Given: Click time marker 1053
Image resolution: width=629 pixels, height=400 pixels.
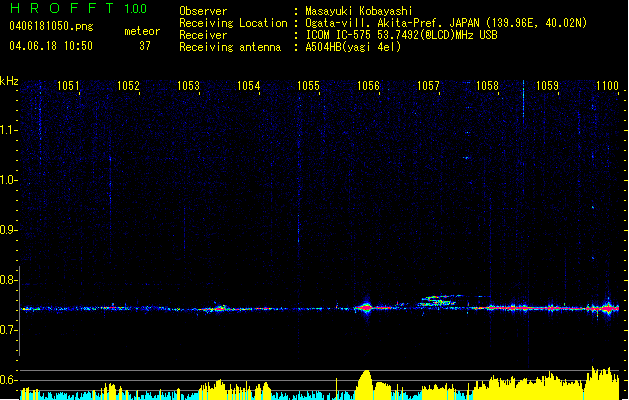Looking at the screenshot, I should click(188, 86).
